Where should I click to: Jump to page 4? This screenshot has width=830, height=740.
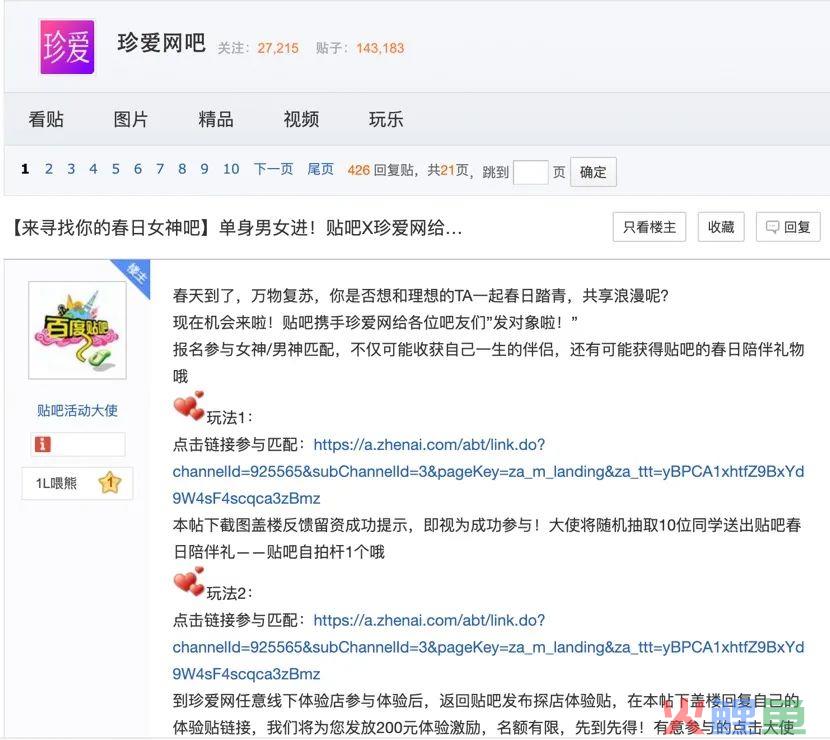click(93, 169)
